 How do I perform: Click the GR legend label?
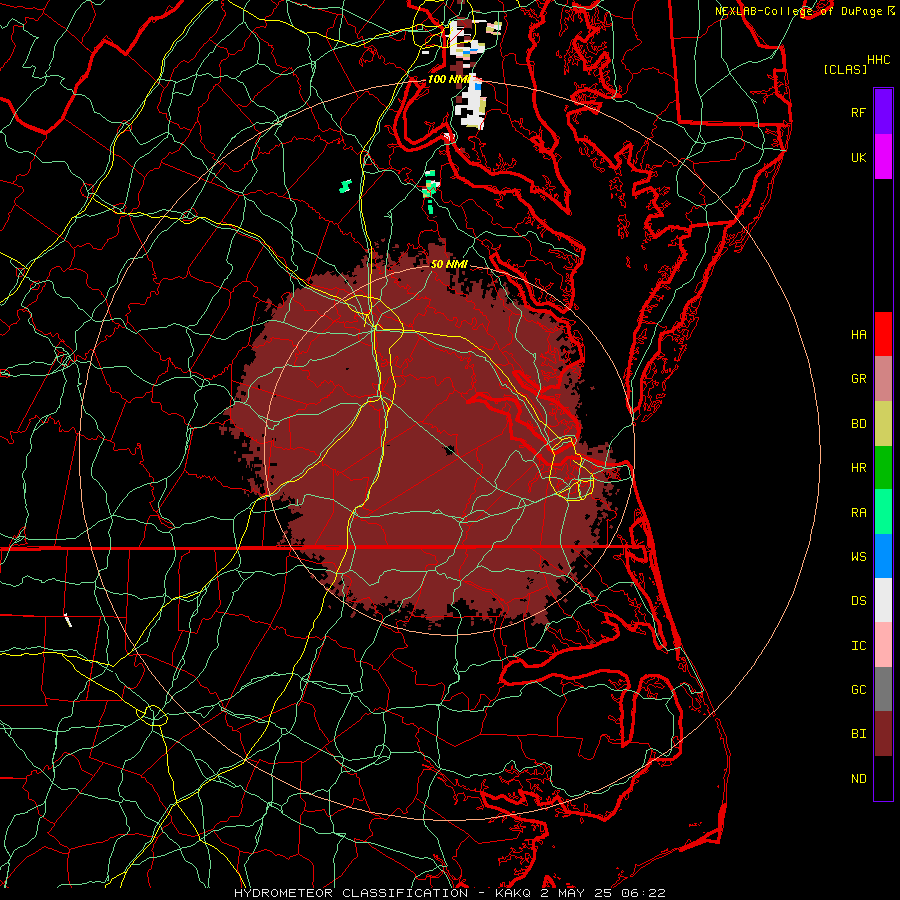[x=858, y=379]
